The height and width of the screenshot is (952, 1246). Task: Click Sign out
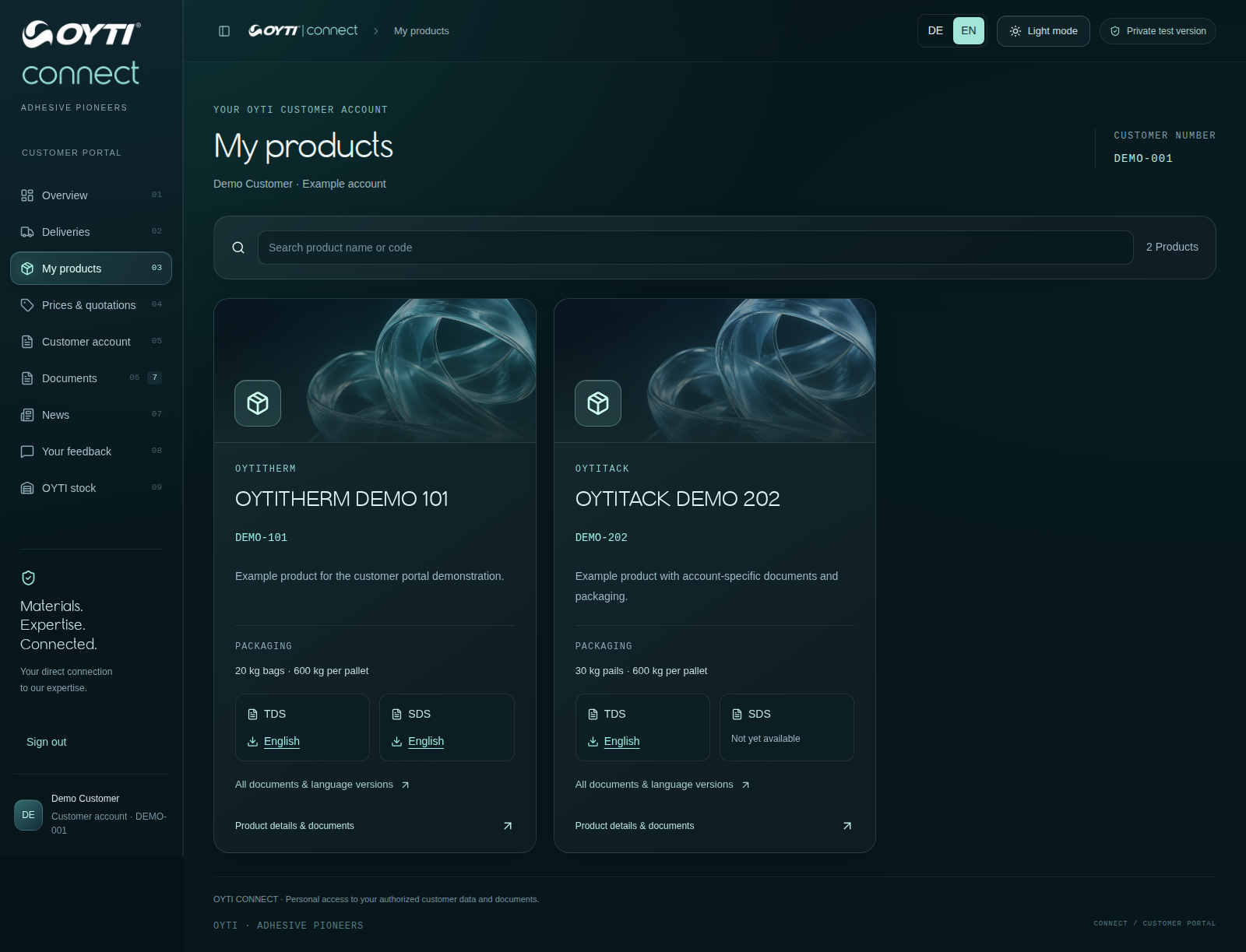coord(47,742)
